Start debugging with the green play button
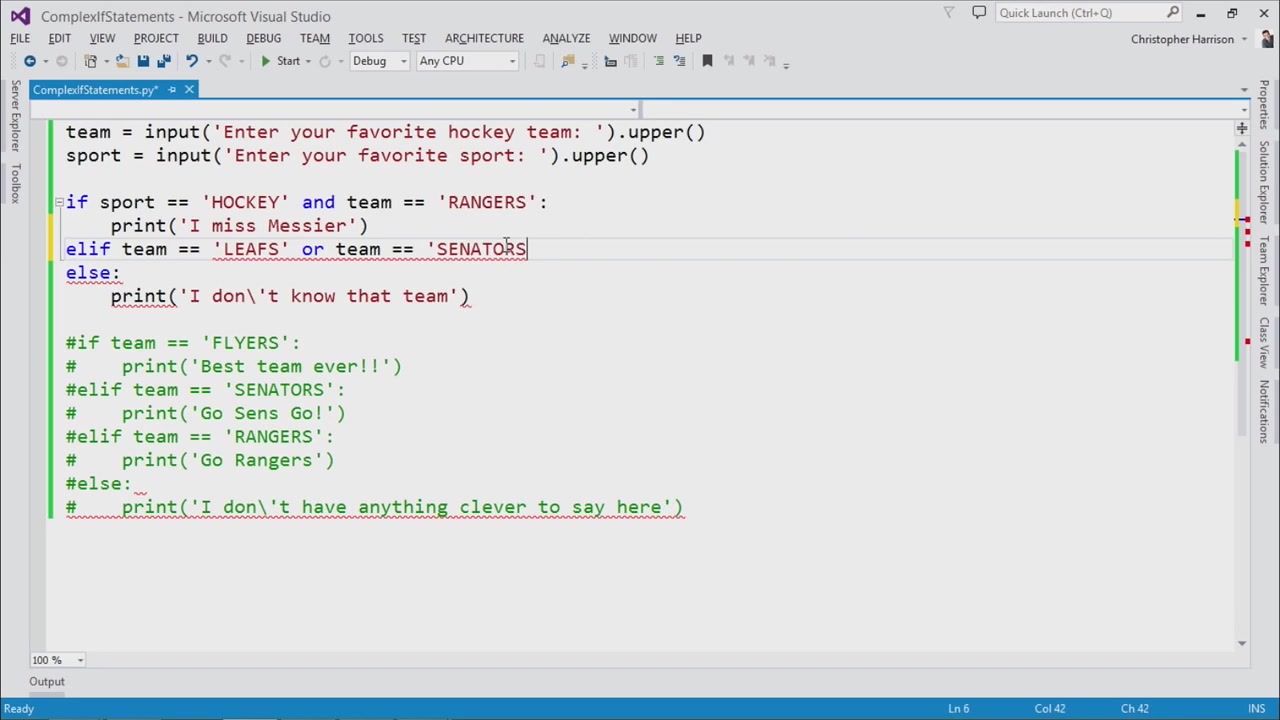The height and width of the screenshot is (720, 1280). 265,61
